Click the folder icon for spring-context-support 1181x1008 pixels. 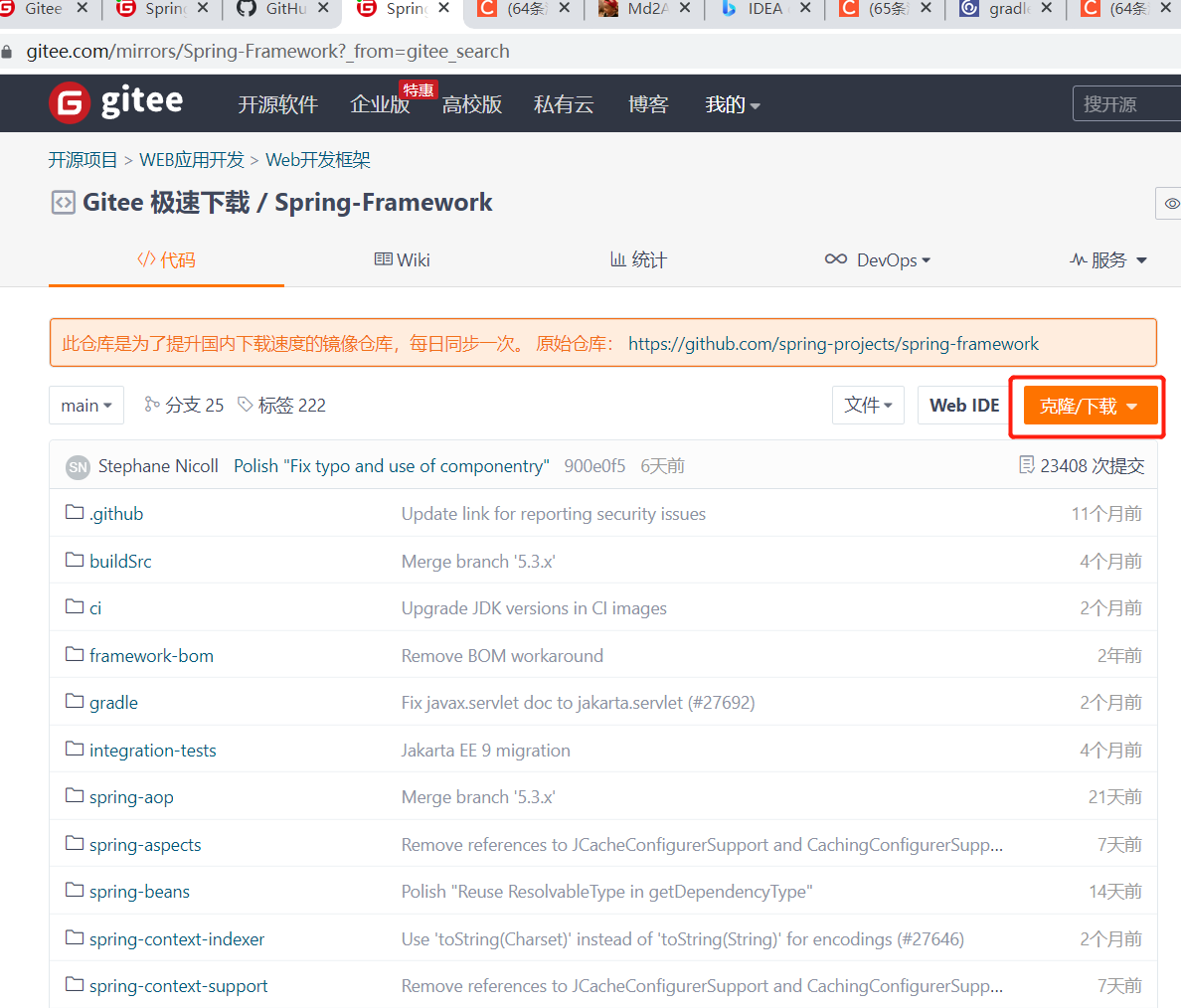pyautogui.click(x=75, y=985)
